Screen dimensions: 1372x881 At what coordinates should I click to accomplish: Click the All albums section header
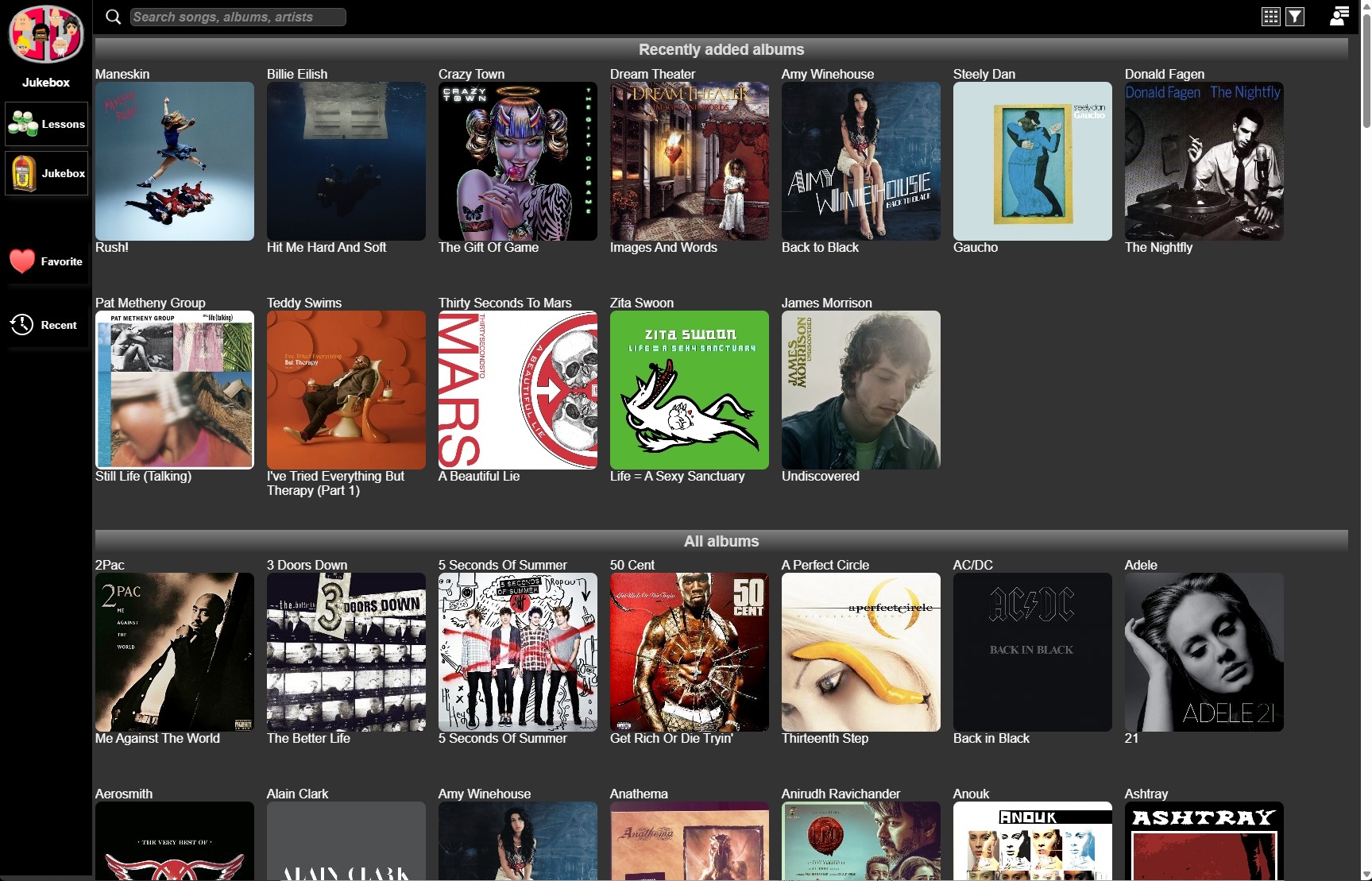[721, 541]
